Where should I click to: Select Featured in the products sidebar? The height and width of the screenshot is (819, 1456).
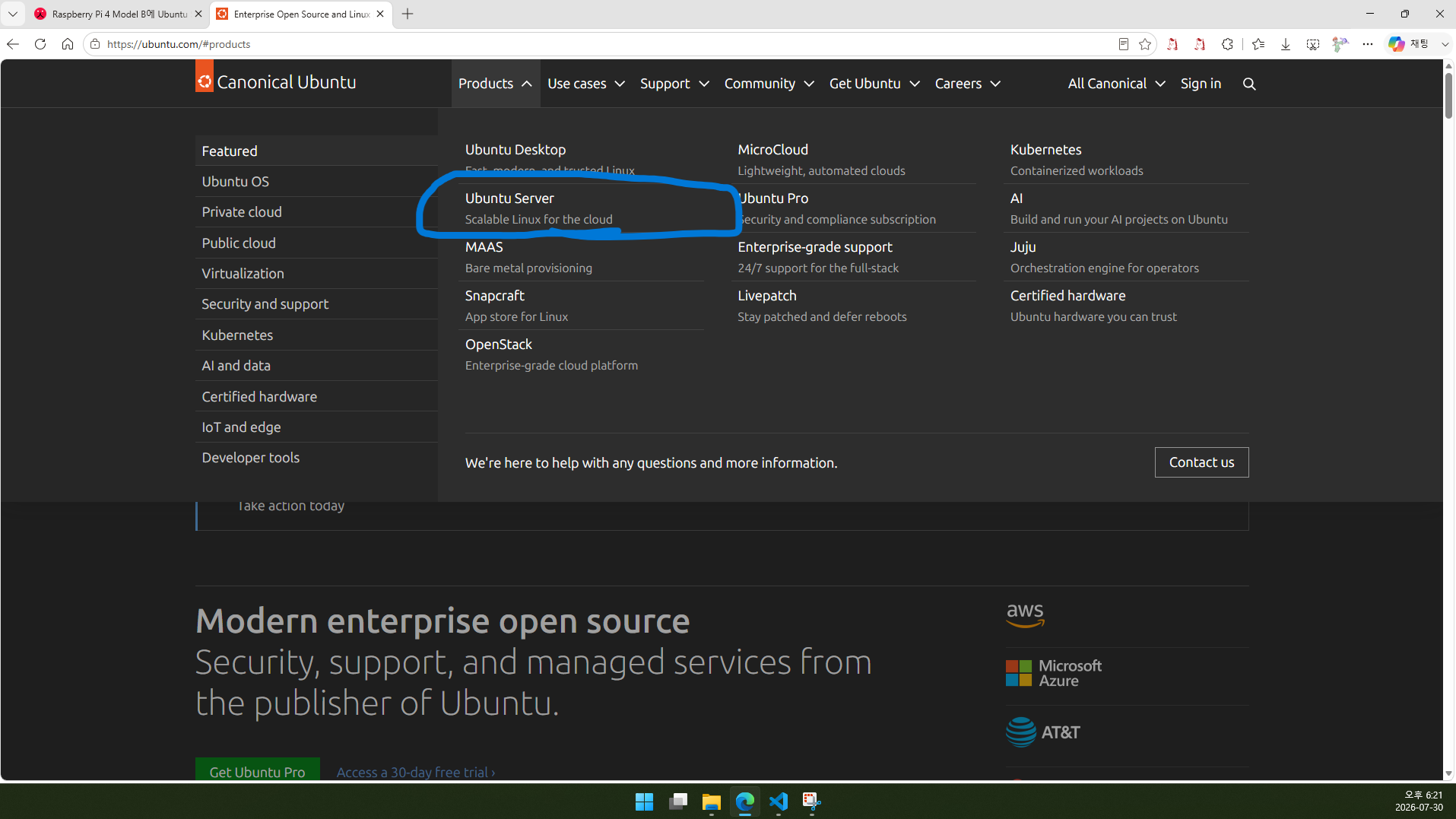coord(316,151)
